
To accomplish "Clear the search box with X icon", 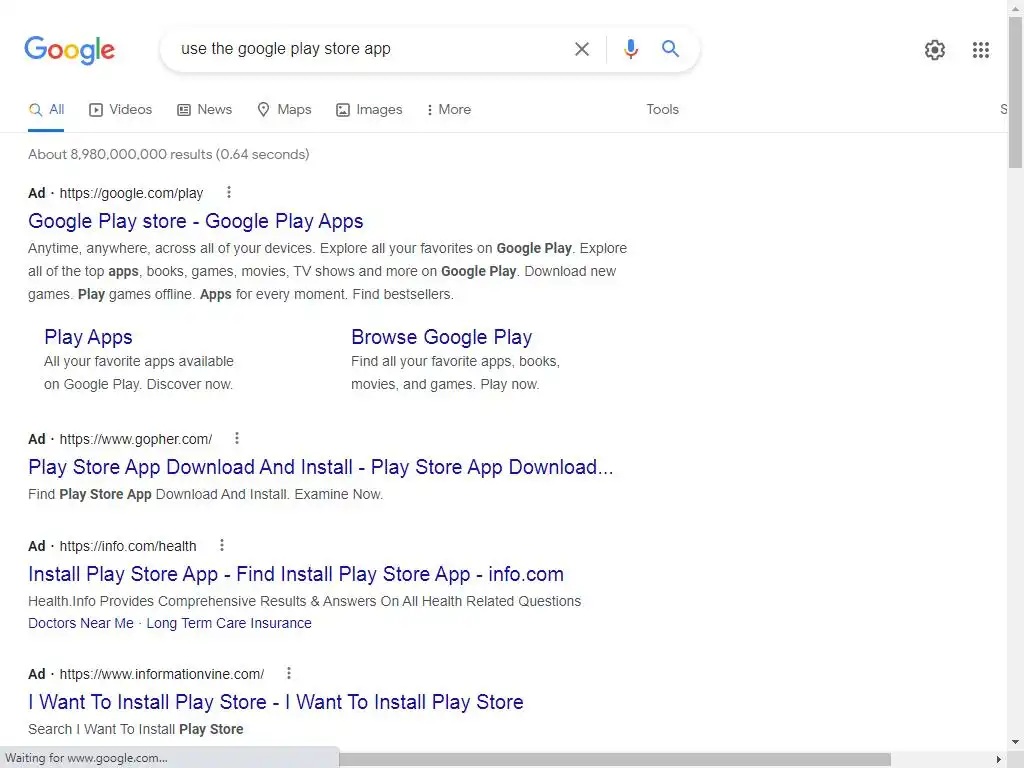I will [x=582, y=49].
